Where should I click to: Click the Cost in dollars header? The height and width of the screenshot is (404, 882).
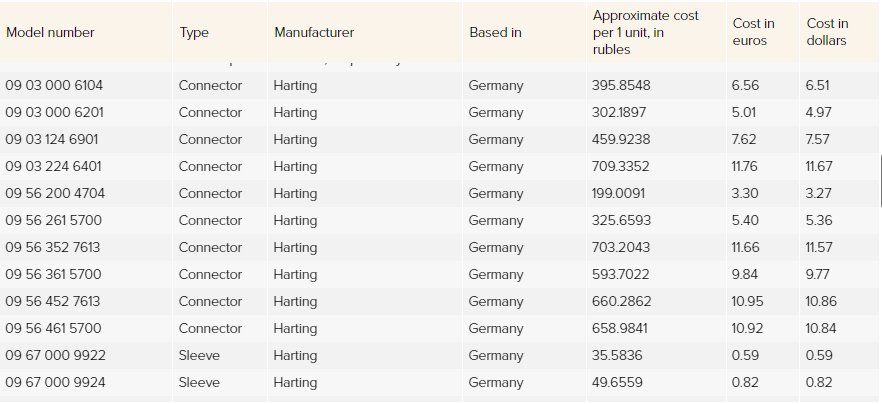[827, 32]
